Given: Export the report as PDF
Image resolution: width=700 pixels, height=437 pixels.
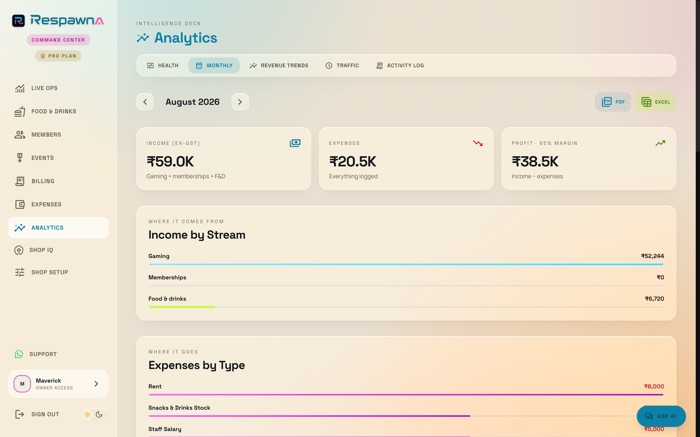Looking at the screenshot, I should 613,102.
